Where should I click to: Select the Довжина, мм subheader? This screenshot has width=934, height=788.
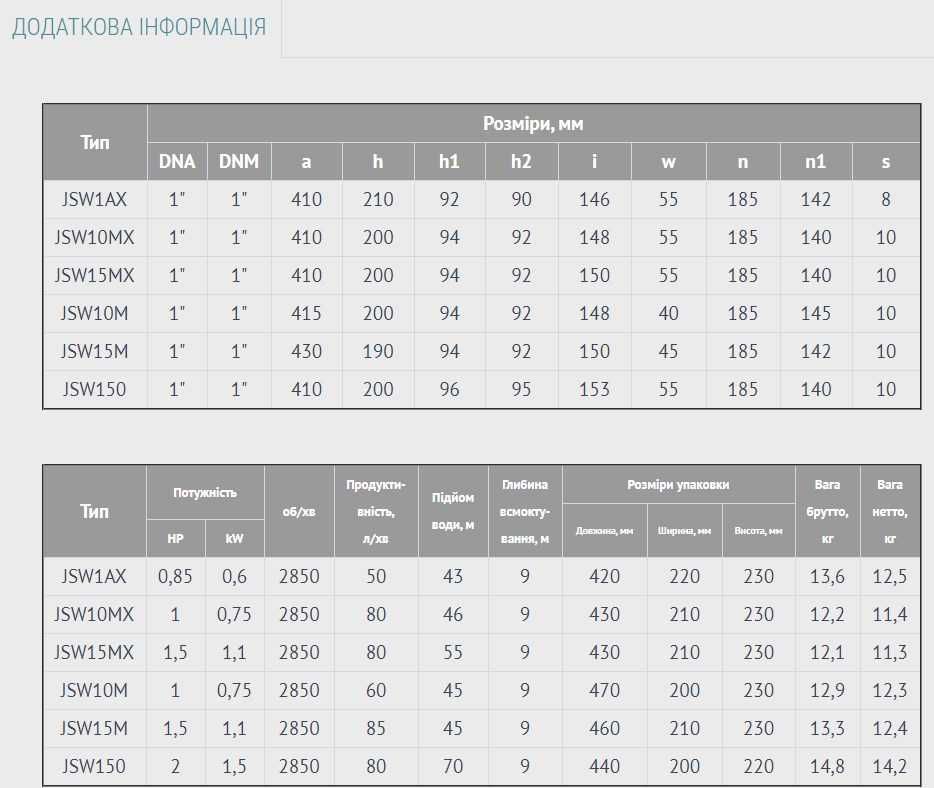[x=605, y=531]
